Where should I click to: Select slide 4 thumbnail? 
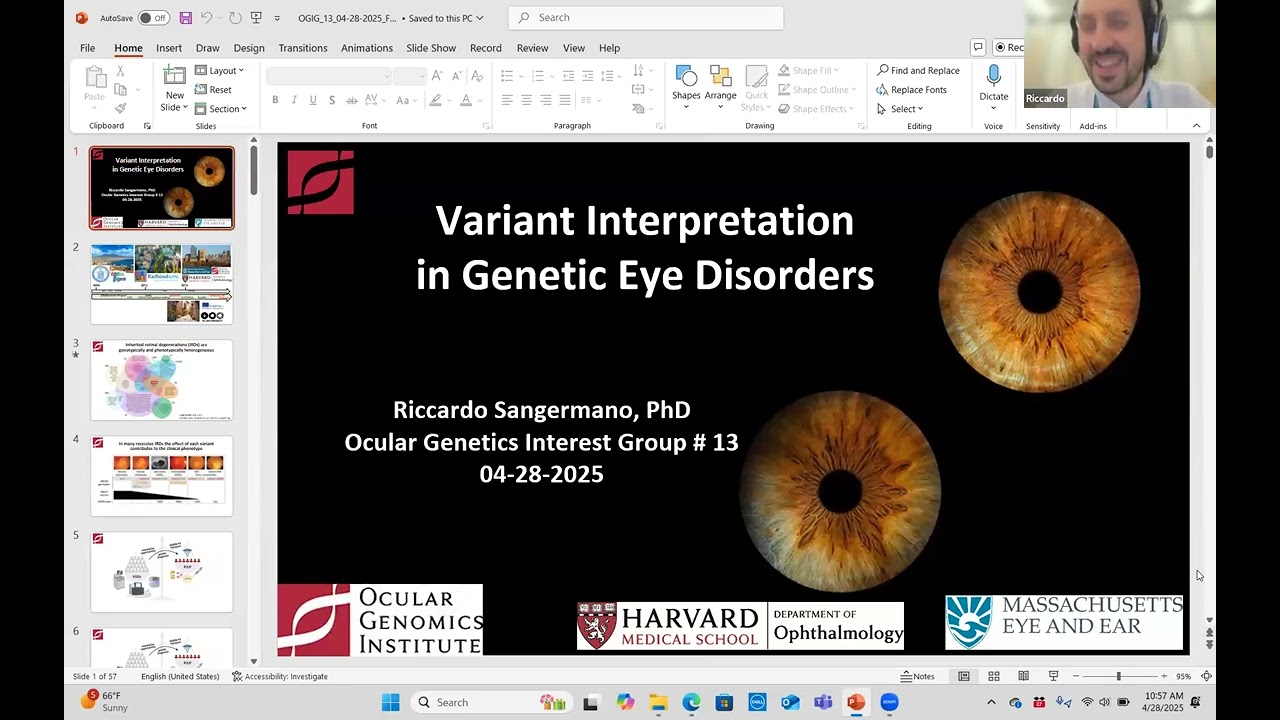[x=162, y=476]
